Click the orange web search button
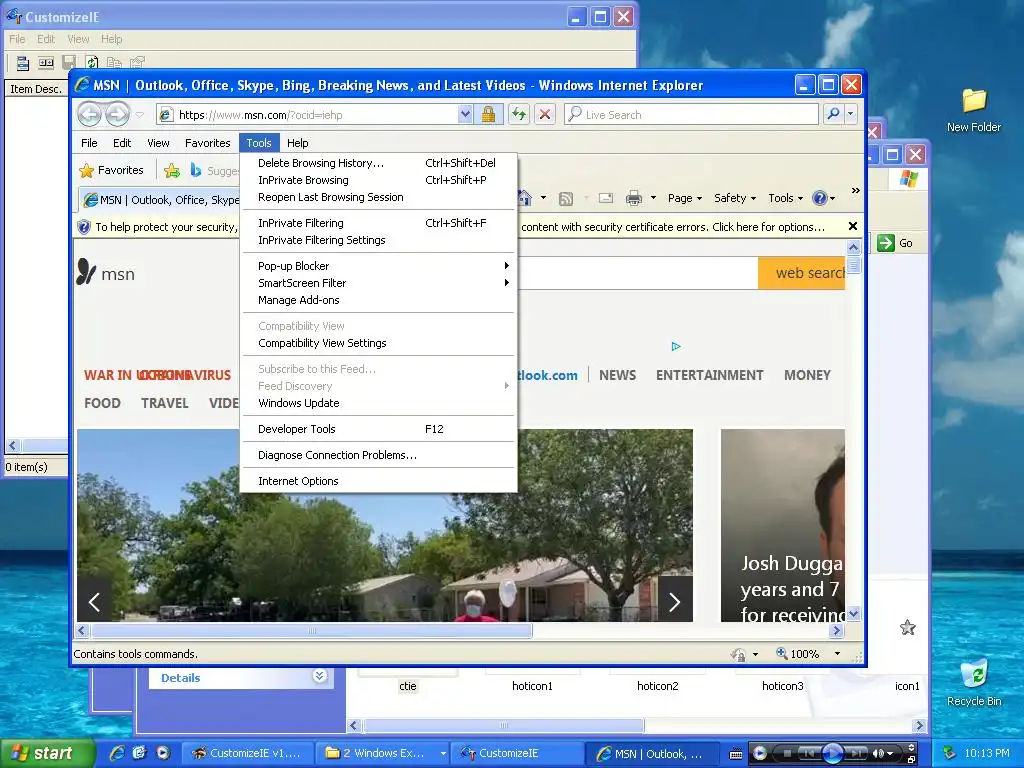 (801, 273)
